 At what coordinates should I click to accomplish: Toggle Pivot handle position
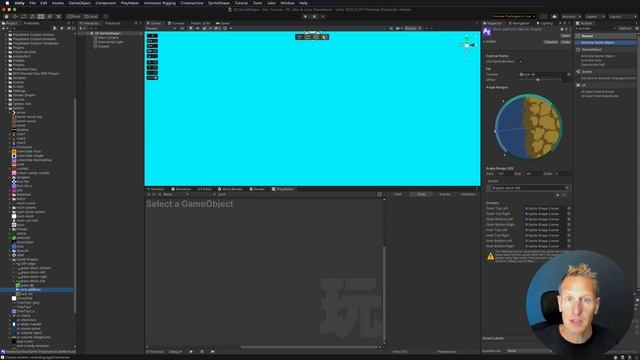[74, 16]
